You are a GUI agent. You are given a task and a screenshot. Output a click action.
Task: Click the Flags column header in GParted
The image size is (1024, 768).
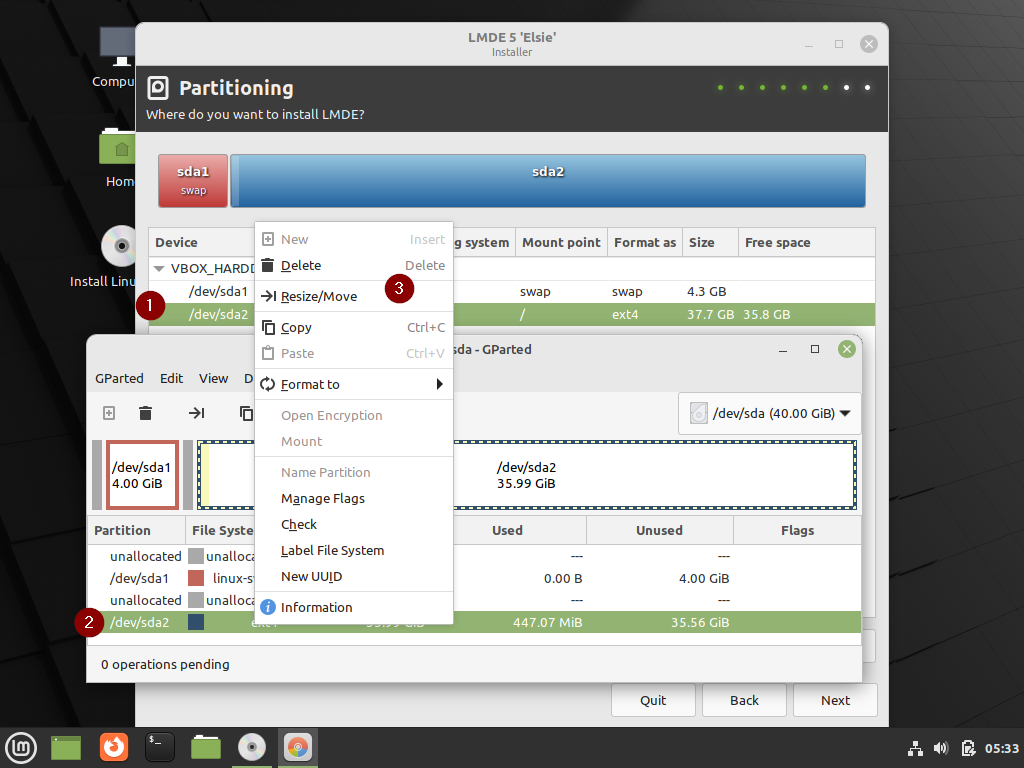coord(797,530)
